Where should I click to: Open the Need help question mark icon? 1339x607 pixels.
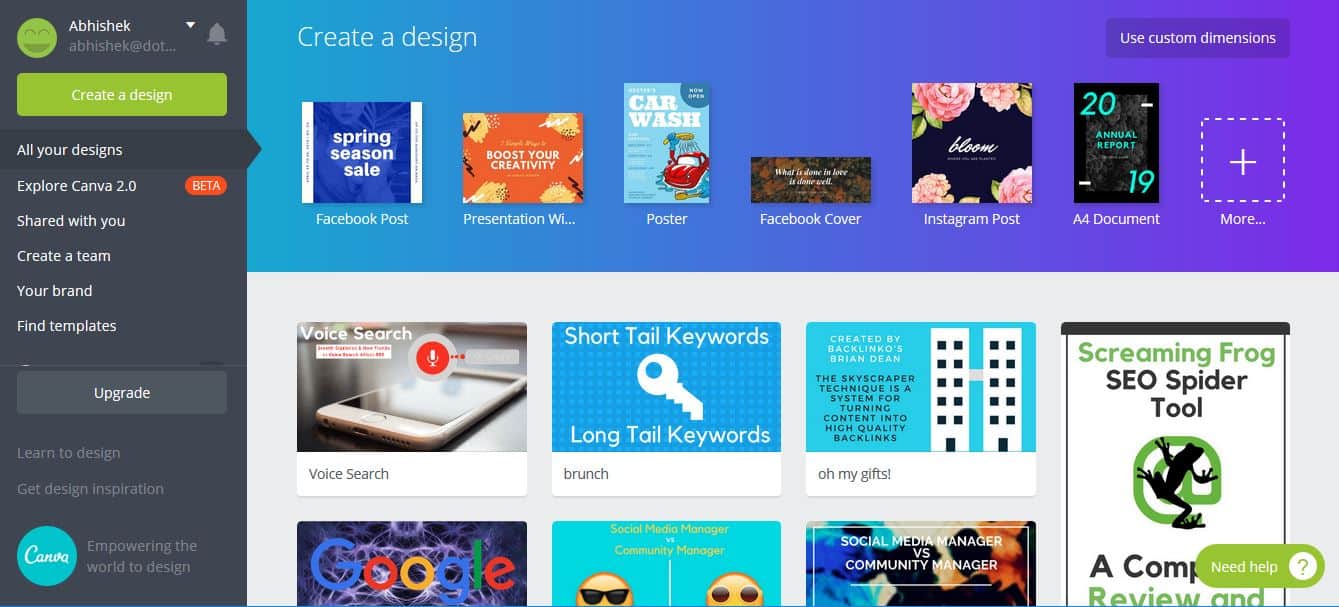click(1302, 566)
